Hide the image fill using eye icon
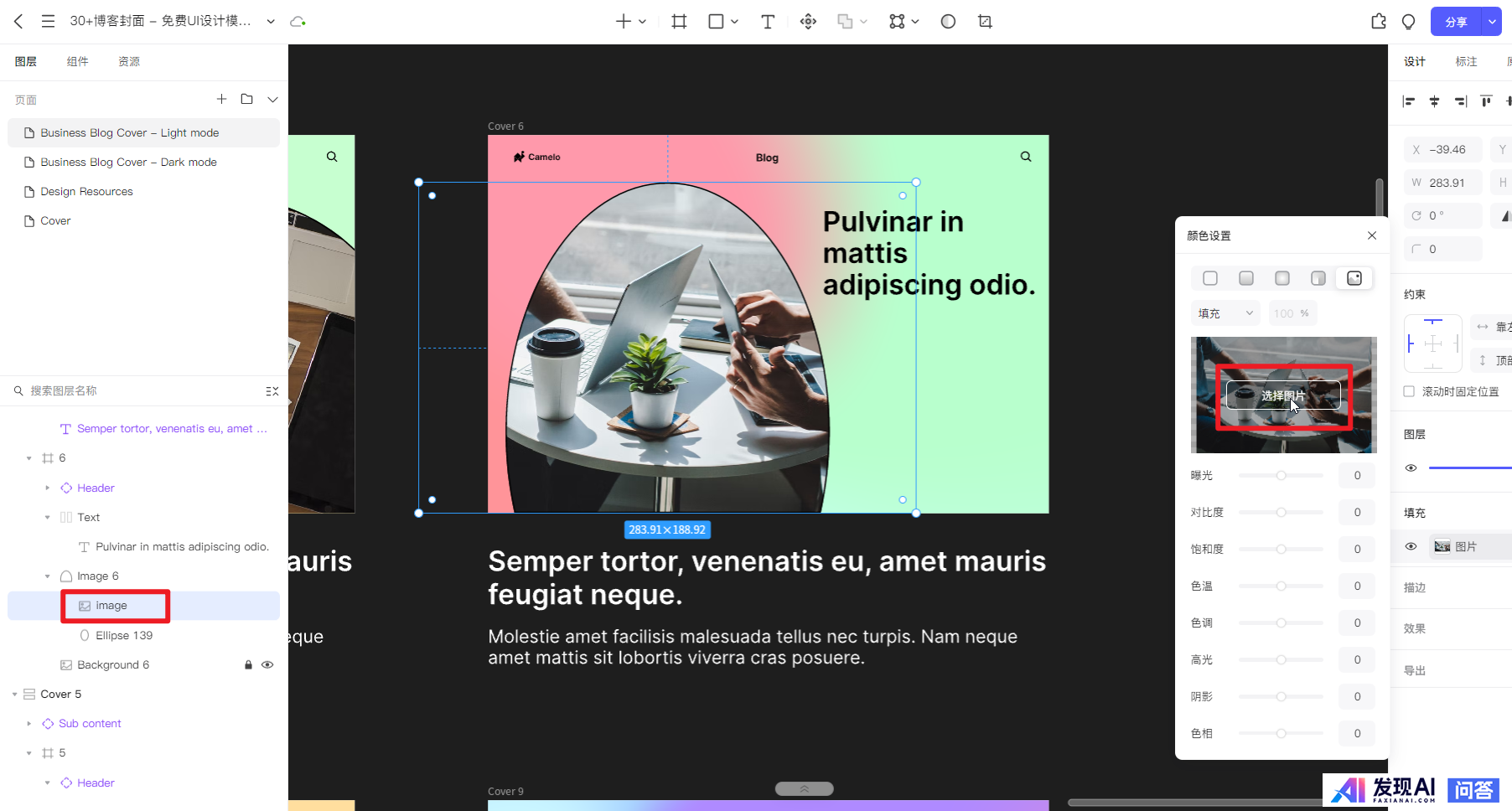The width and height of the screenshot is (1512, 811). click(x=1411, y=546)
